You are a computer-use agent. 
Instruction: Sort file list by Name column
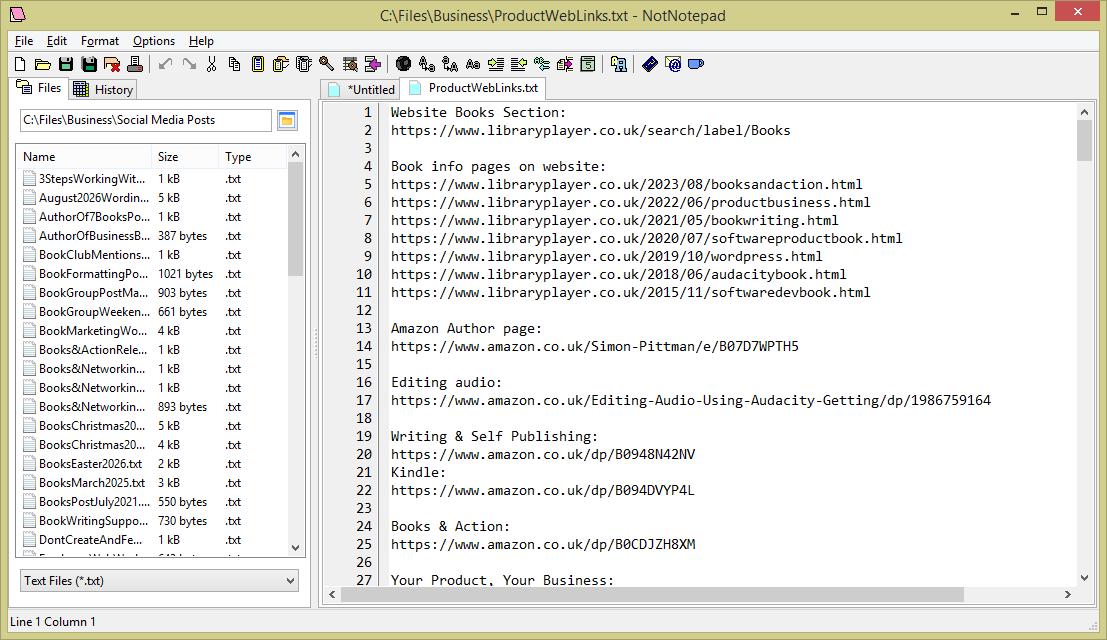85,157
